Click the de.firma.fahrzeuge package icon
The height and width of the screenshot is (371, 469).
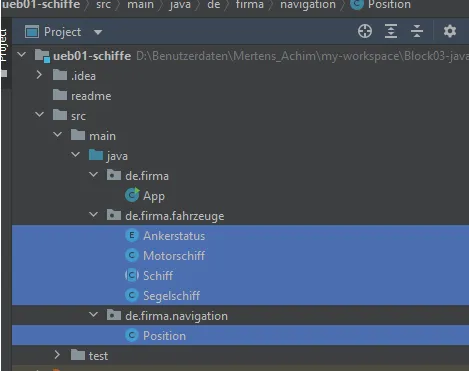[114, 215]
